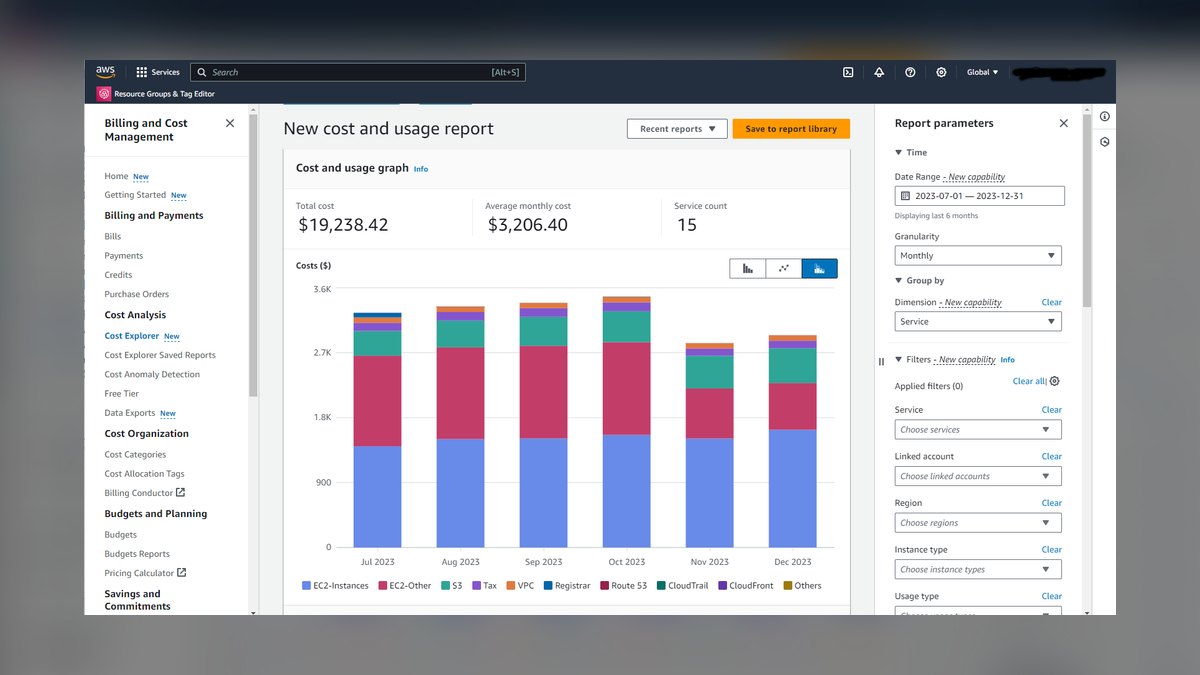This screenshot has width=1200, height=675.
Task: Open Bills in sidebar
Action: click(x=113, y=236)
